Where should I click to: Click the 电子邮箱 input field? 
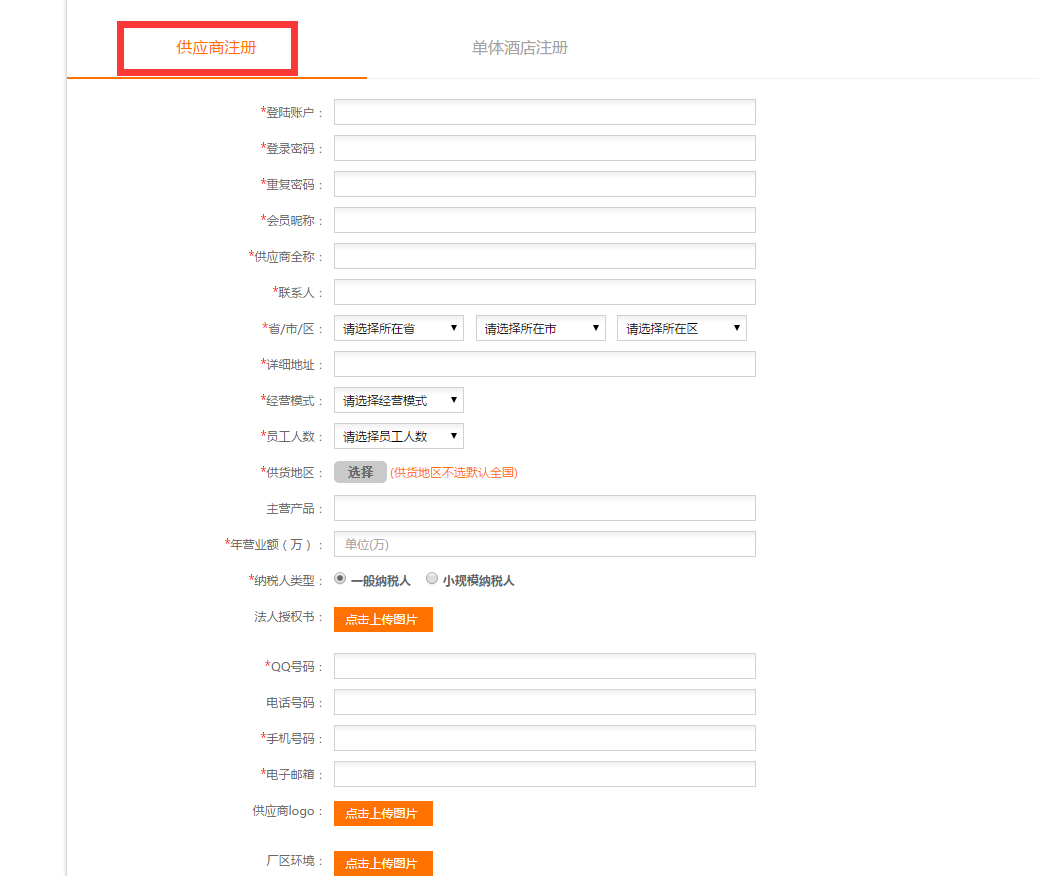click(x=544, y=774)
